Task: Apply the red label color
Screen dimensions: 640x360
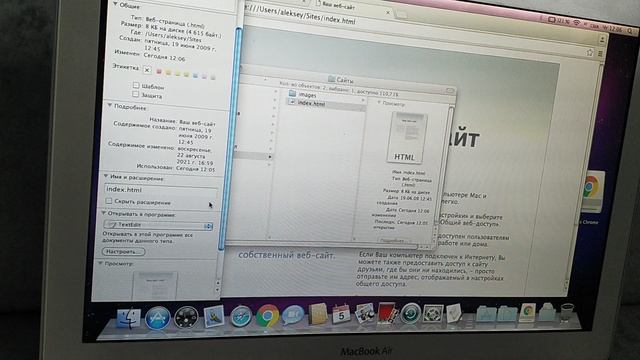Action: pyautogui.click(x=159, y=72)
